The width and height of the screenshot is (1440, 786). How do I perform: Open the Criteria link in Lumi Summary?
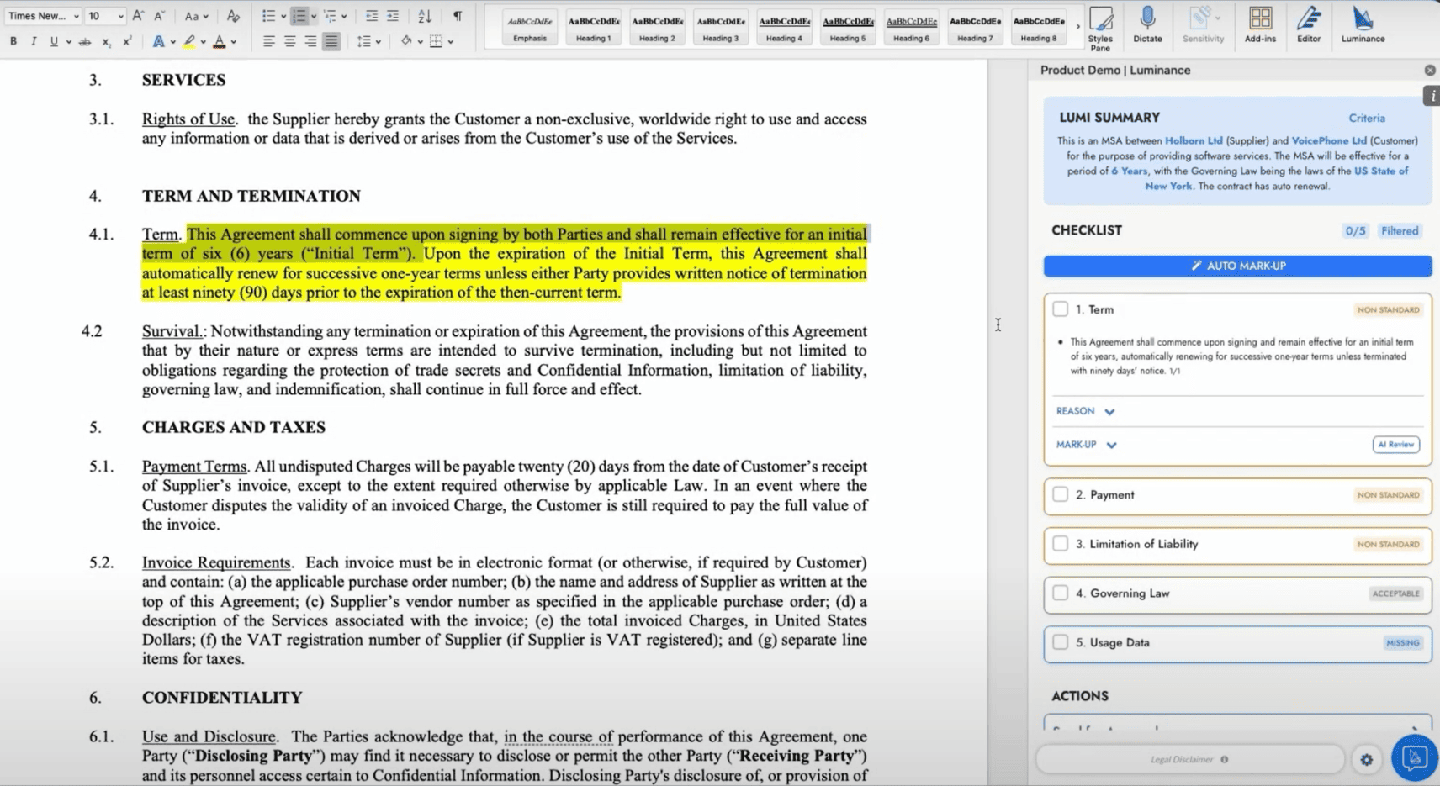point(1367,118)
